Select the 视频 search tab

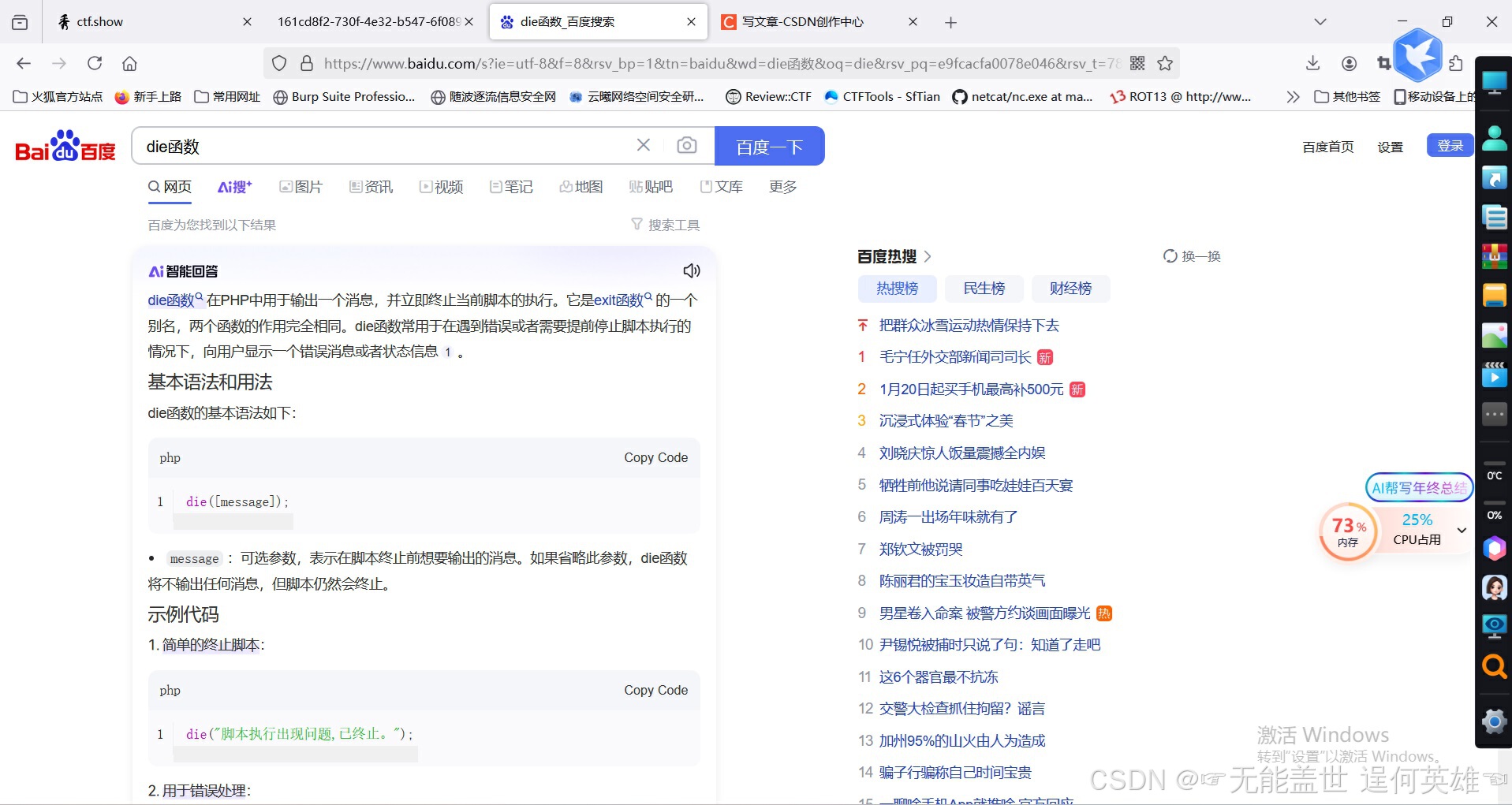[441, 187]
